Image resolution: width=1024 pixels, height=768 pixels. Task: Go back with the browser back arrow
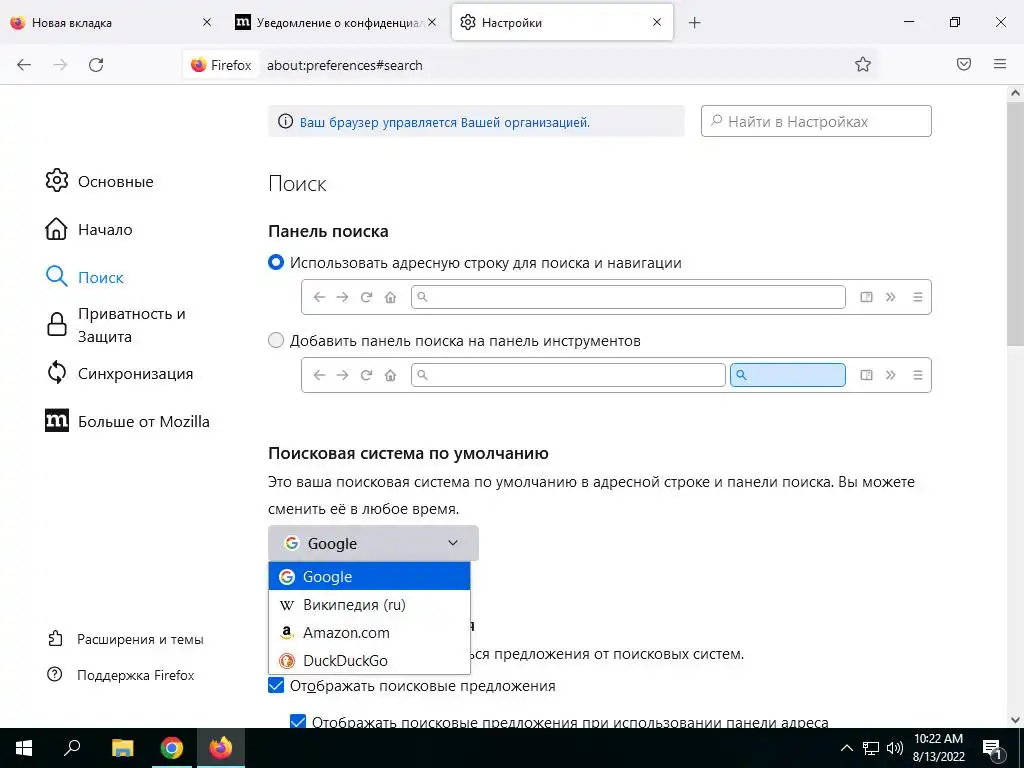[x=24, y=65]
